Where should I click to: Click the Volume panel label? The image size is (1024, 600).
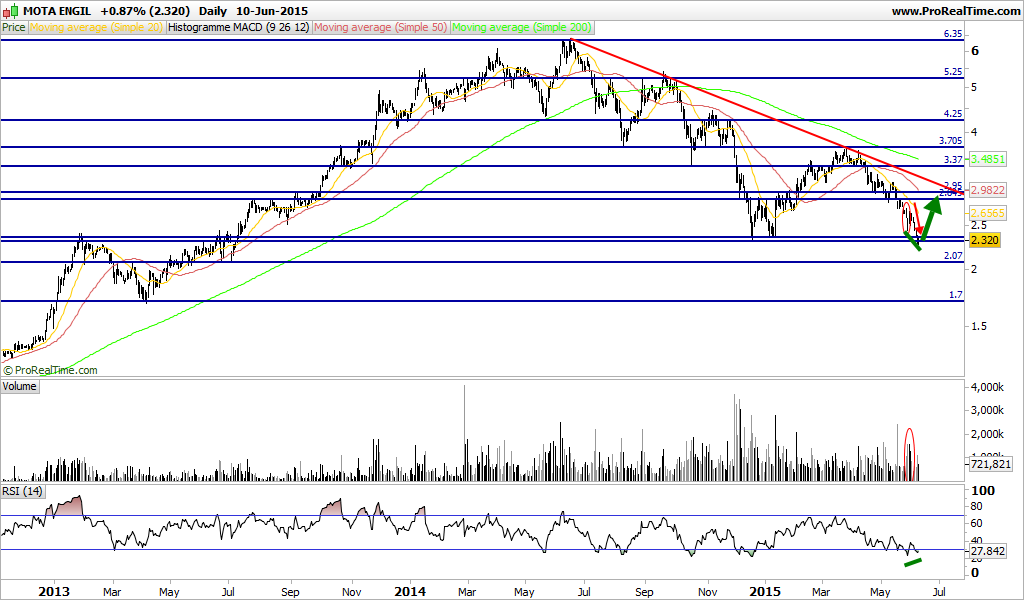[20, 386]
